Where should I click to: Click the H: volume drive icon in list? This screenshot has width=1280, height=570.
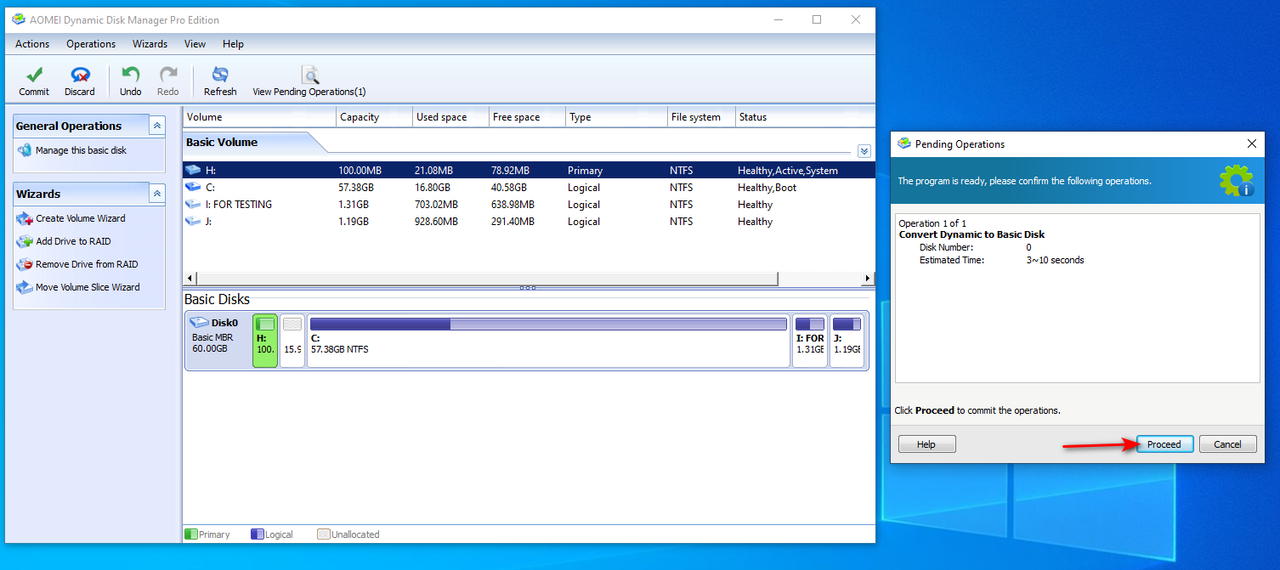(193, 170)
